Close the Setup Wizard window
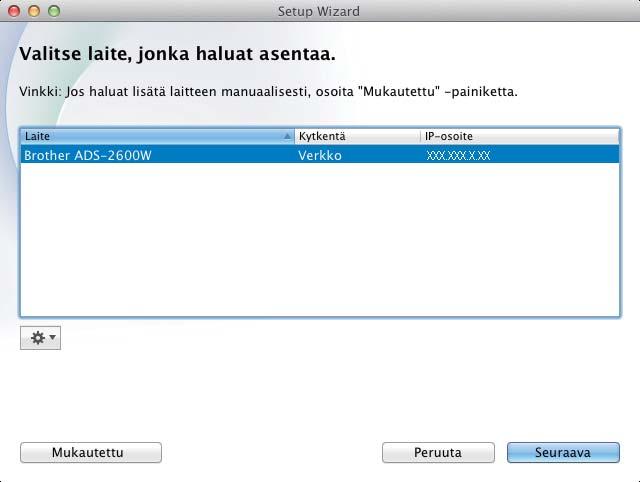 pos(14,11)
